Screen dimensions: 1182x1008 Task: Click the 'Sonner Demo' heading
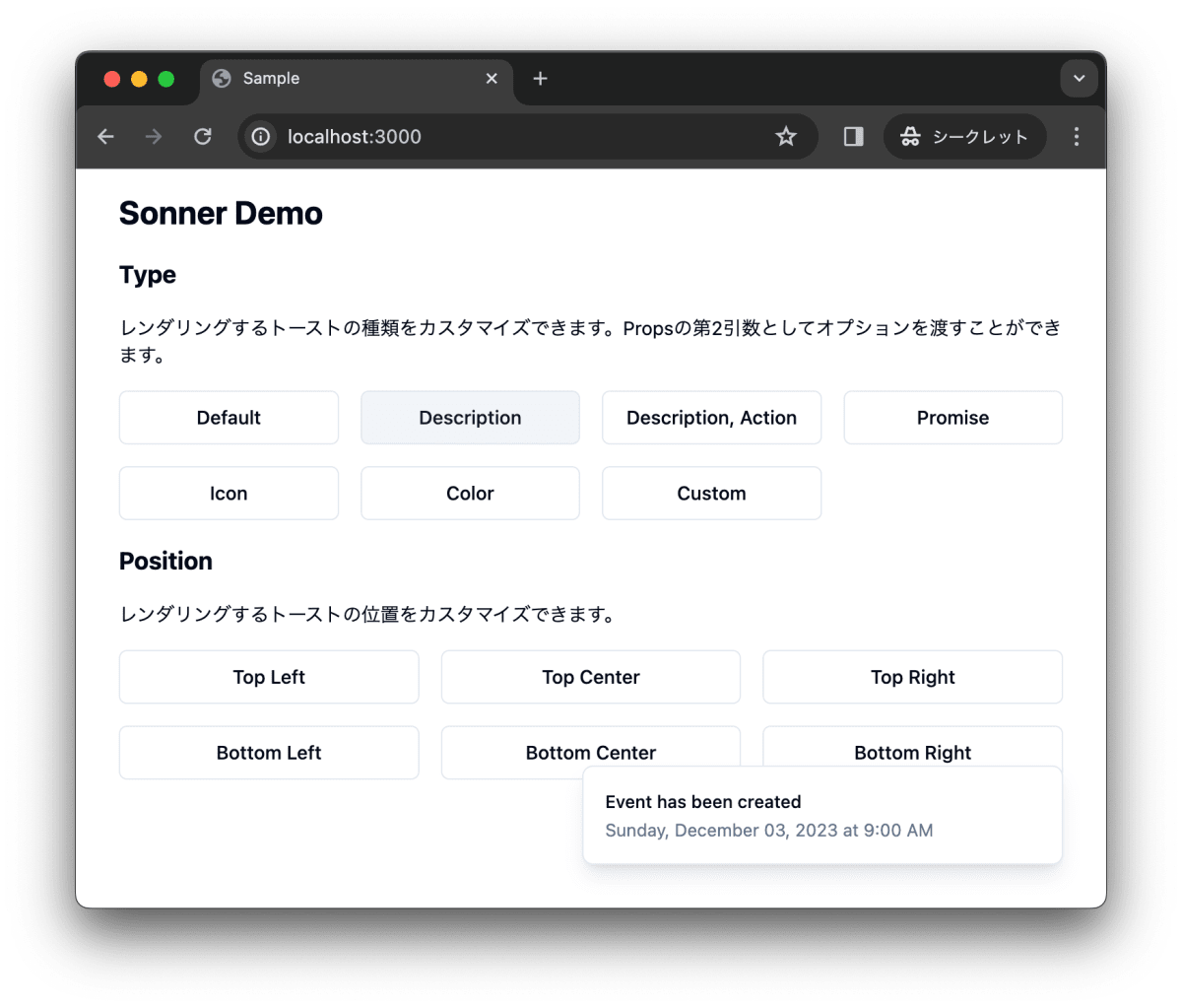[x=221, y=214]
